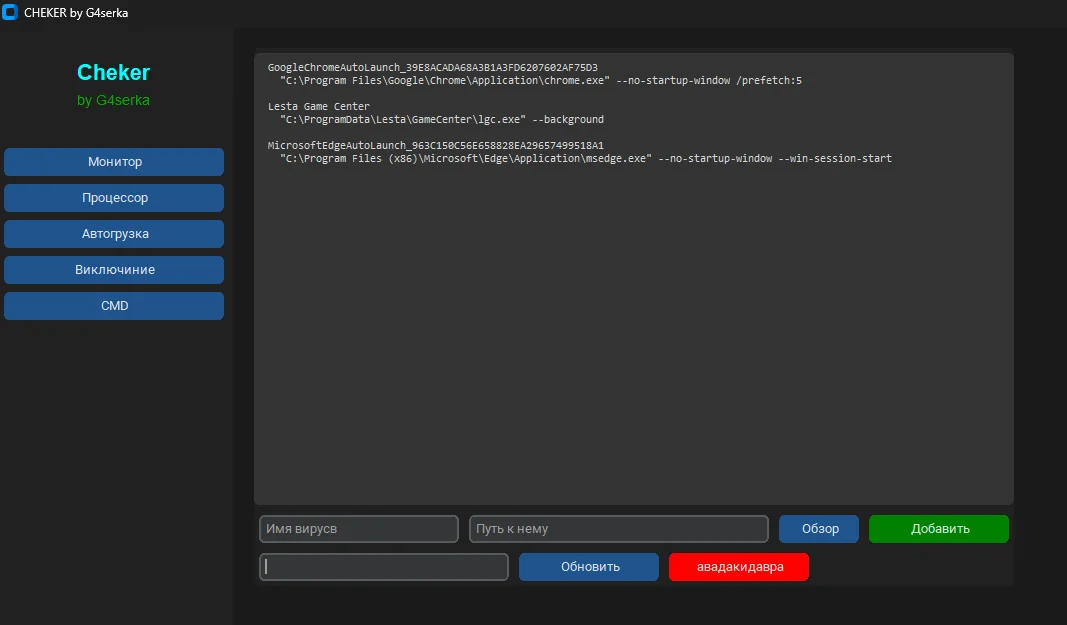Viewport: 1067px width, 625px height.
Task: Select the Автогрузка sidebar item
Action: tap(114, 234)
